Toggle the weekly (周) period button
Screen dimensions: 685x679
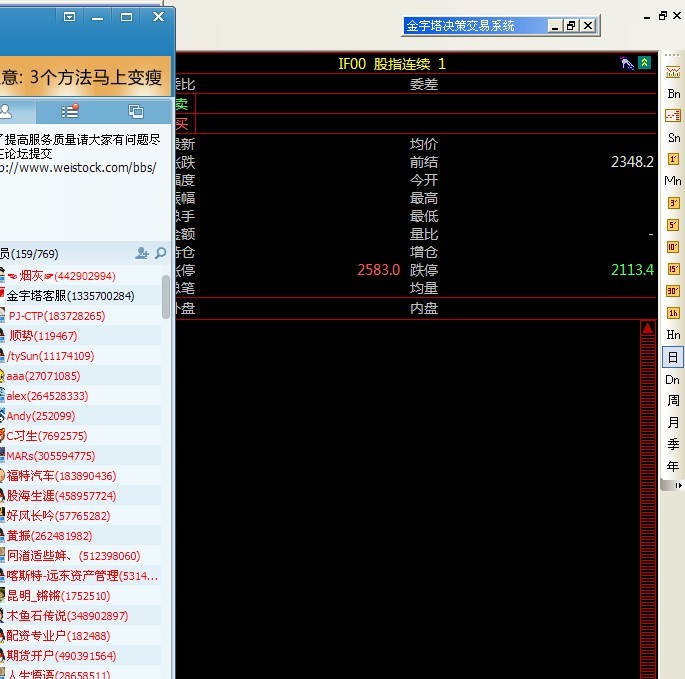[x=673, y=401]
